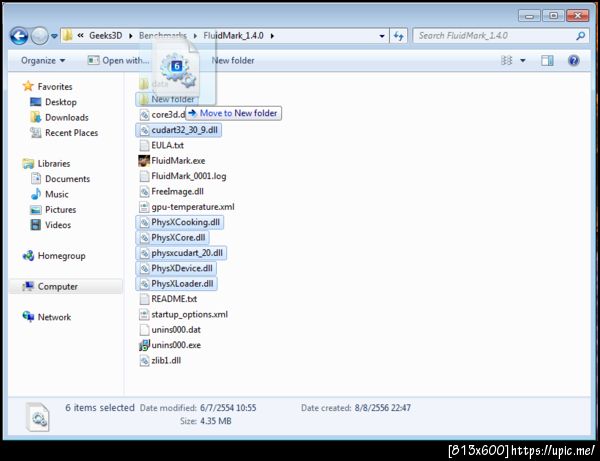Select Libraries in the navigation pane
The image size is (600, 461).
(x=54, y=164)
